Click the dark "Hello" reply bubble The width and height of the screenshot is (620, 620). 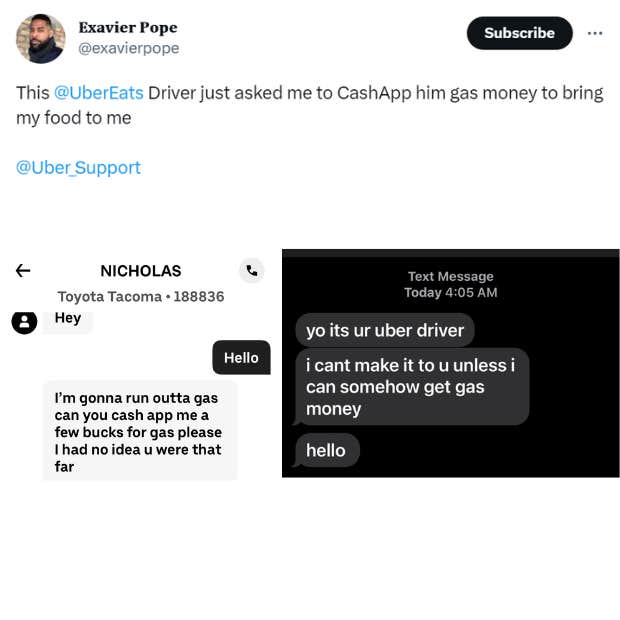coord(241,358)
